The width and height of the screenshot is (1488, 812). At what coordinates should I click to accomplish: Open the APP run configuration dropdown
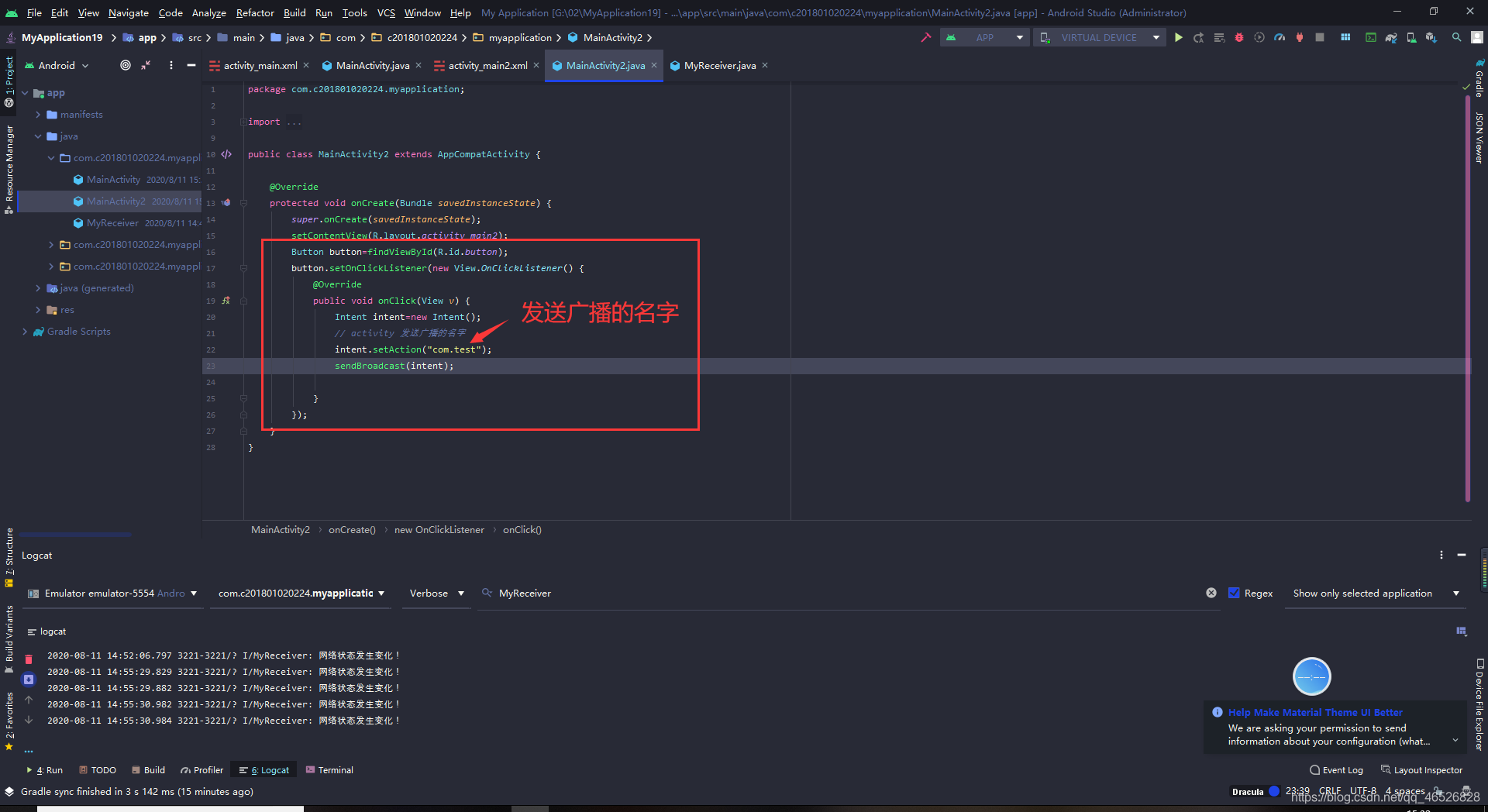pos(985,37)
